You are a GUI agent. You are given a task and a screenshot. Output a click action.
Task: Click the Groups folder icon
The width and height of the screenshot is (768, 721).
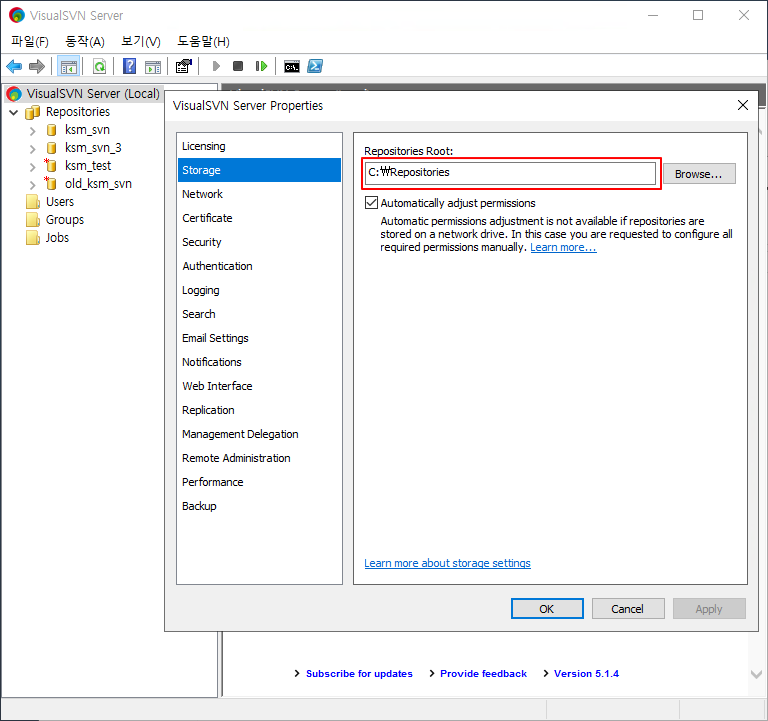tap(33, 220)
